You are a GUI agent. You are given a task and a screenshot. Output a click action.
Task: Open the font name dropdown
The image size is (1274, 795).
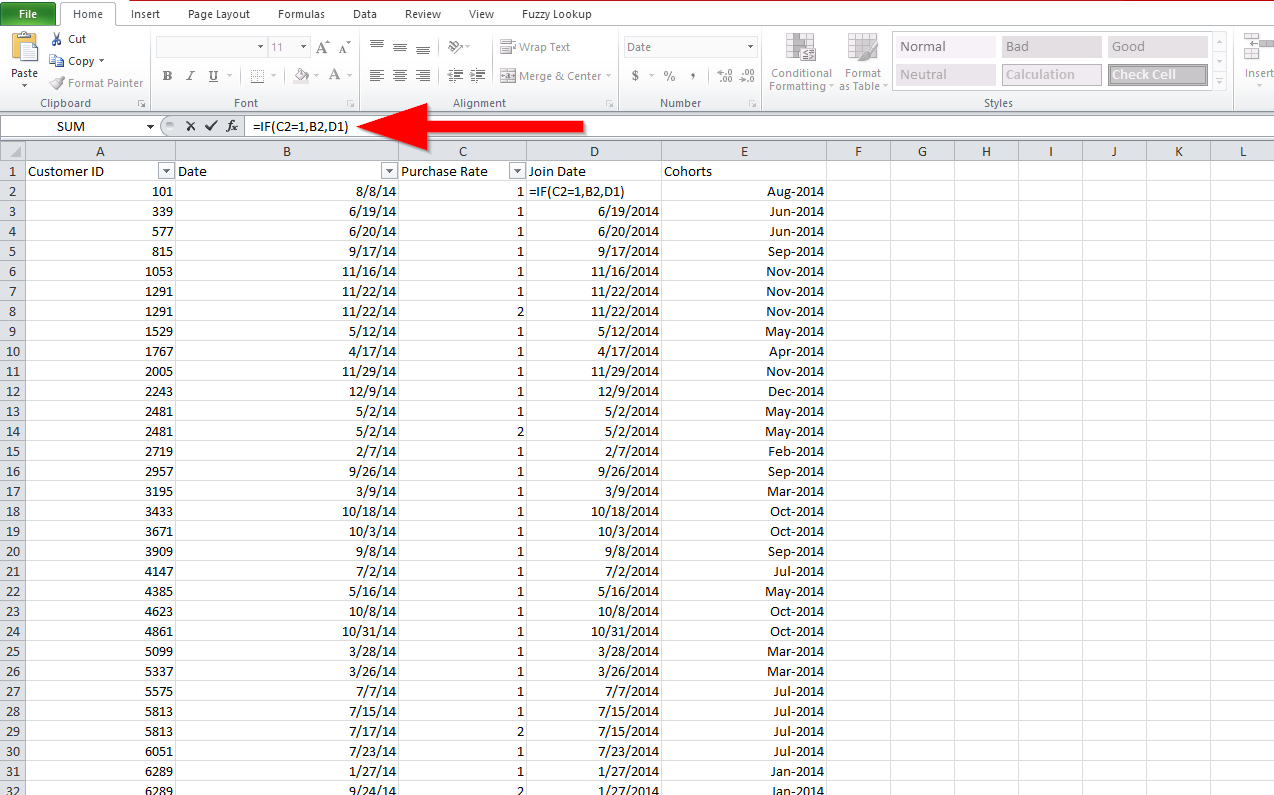pos(260,47)
